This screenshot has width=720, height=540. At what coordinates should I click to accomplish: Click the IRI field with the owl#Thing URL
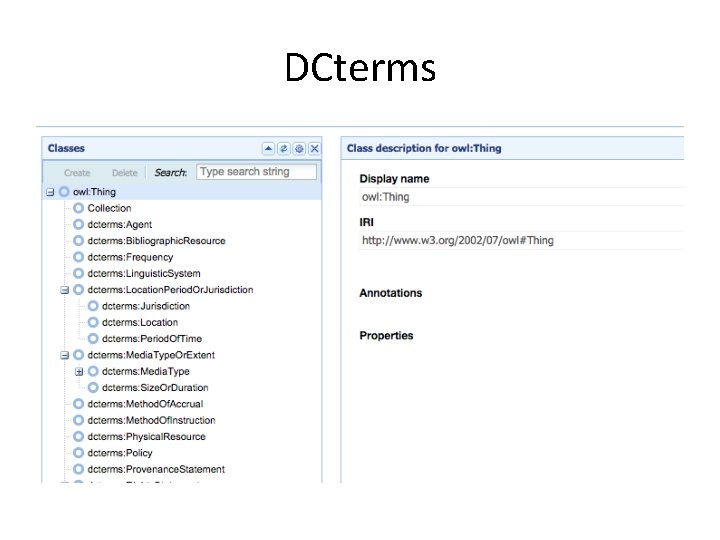pyautogui.click(x=521, y=240)
